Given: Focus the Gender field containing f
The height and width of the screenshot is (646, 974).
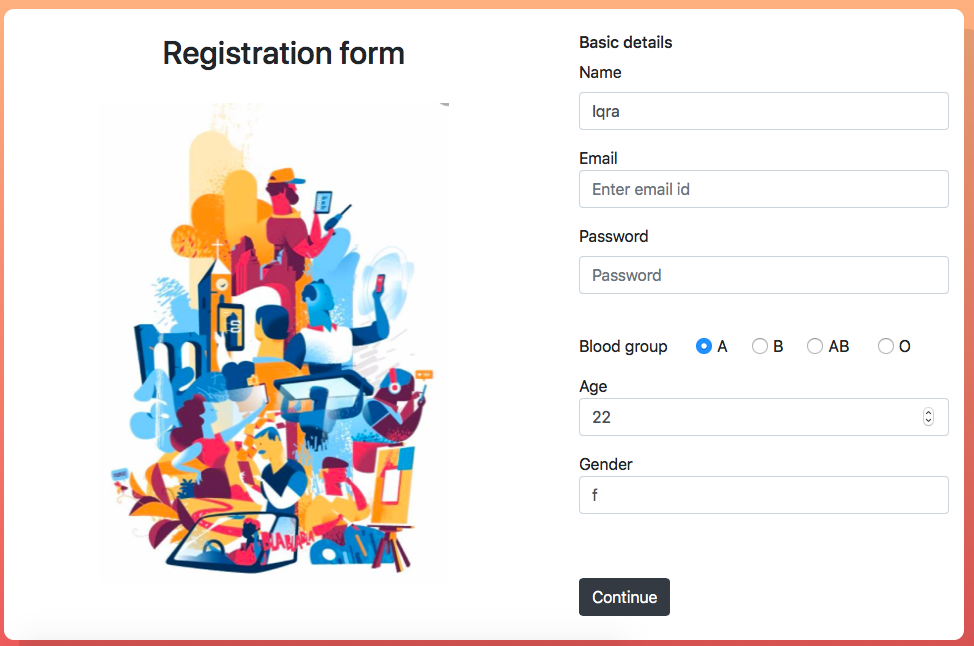Looking at the screenshot, I should pos(763,495).
